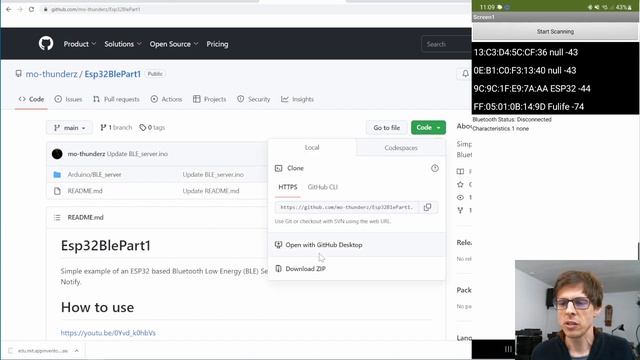
Task: Open commit message Update BLE_server.ino
Action: point(137,154)
